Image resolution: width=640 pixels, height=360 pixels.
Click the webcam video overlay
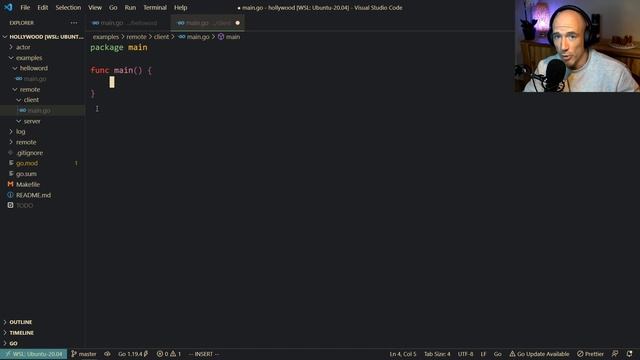[577, 46]
